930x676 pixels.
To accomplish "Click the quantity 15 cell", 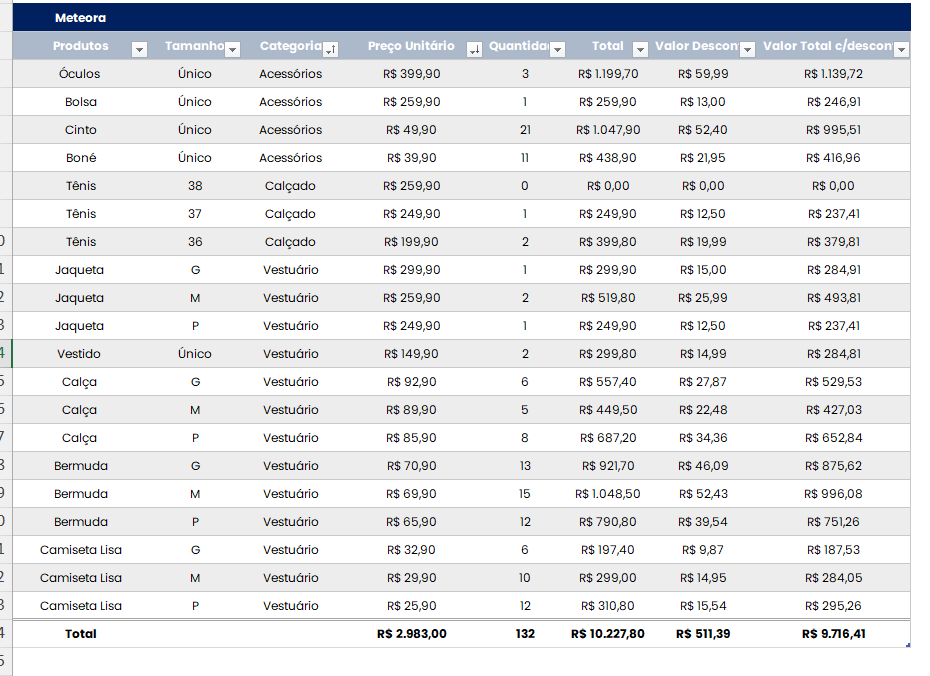I will point(525,493).
